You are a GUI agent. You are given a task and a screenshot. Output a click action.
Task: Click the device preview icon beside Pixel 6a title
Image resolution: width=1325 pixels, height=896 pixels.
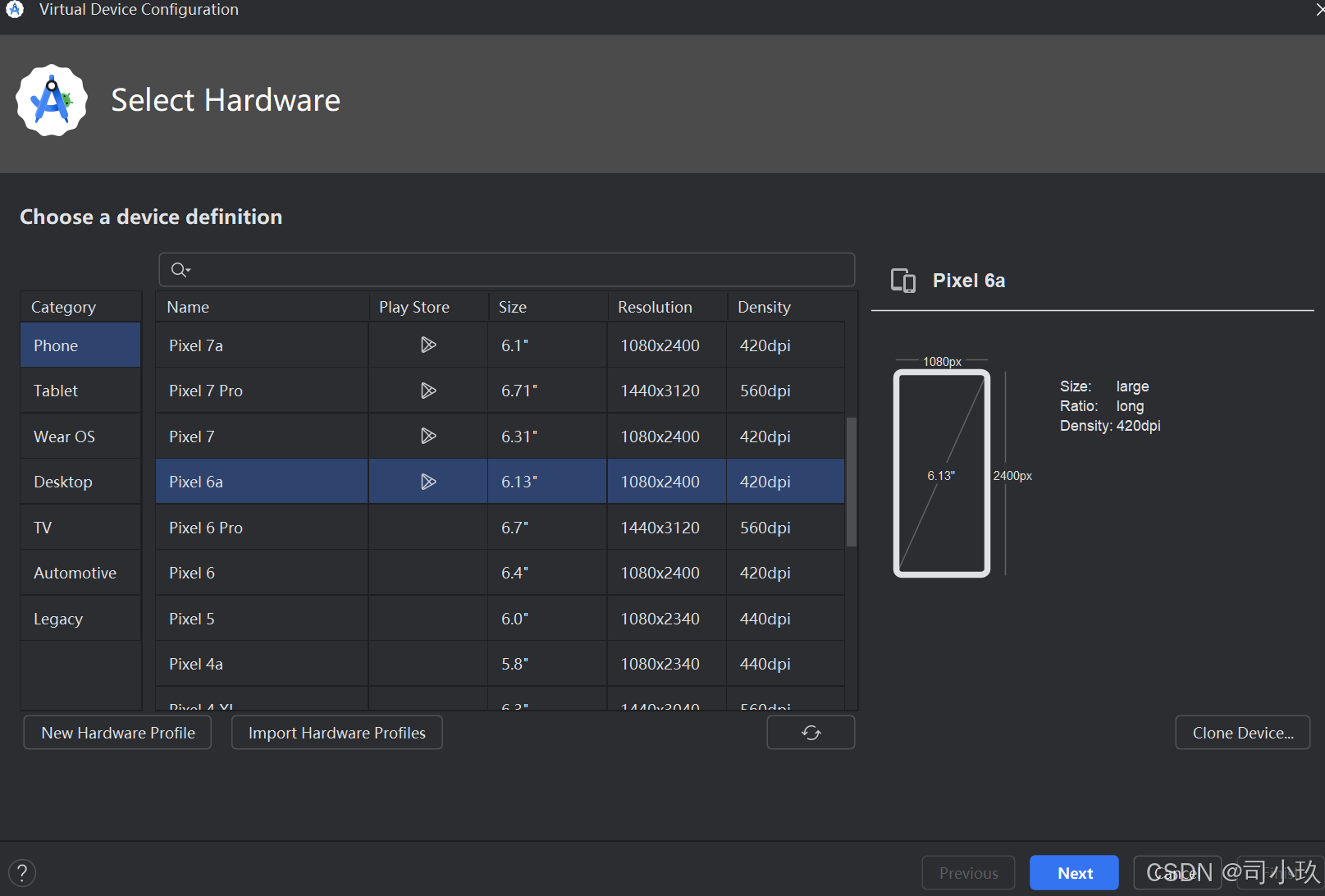[902, 280]
